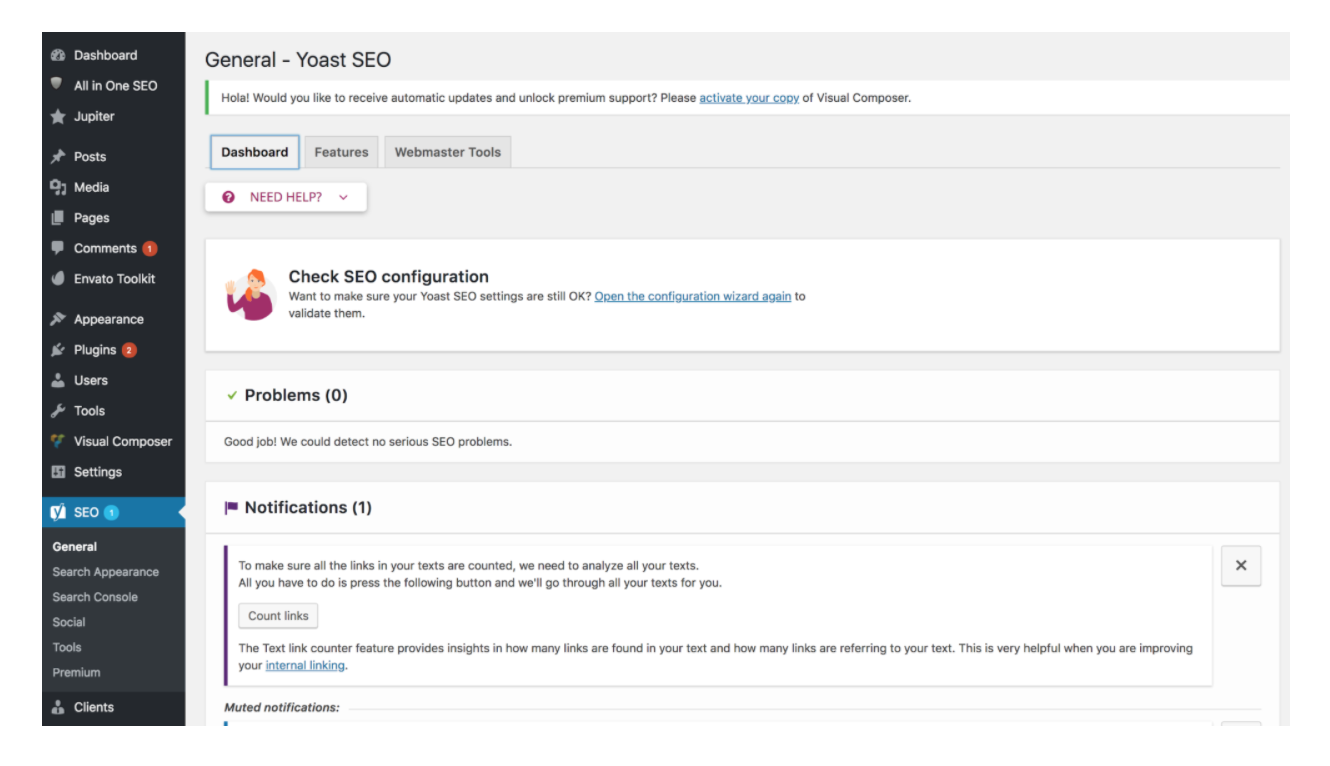Open General under SEO menu
Viewport: 1330px width, 766px height.
pos(75,547)
